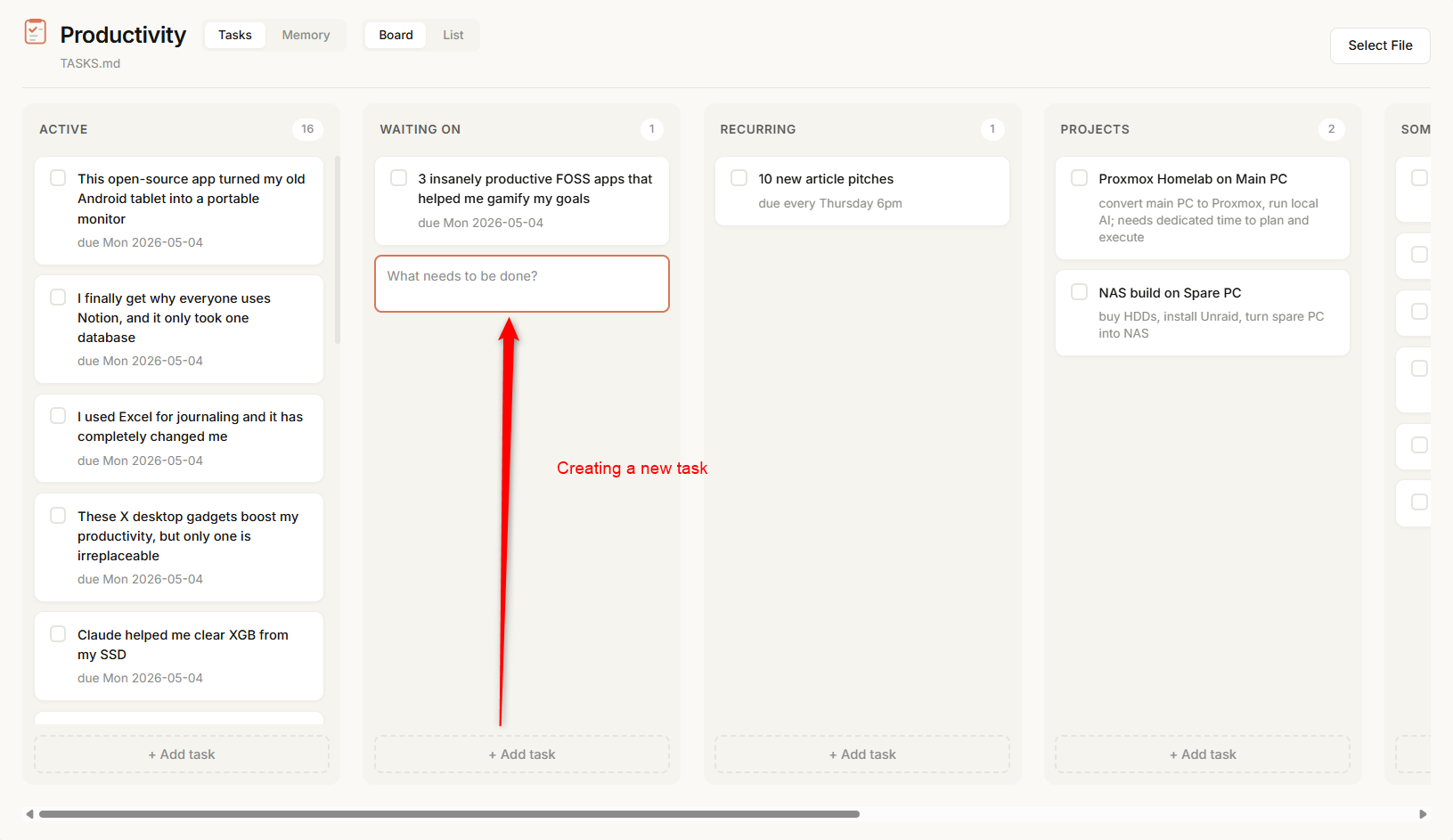Click the RECURRING column header
The image size is (1453, 840).
click(758, 129)
